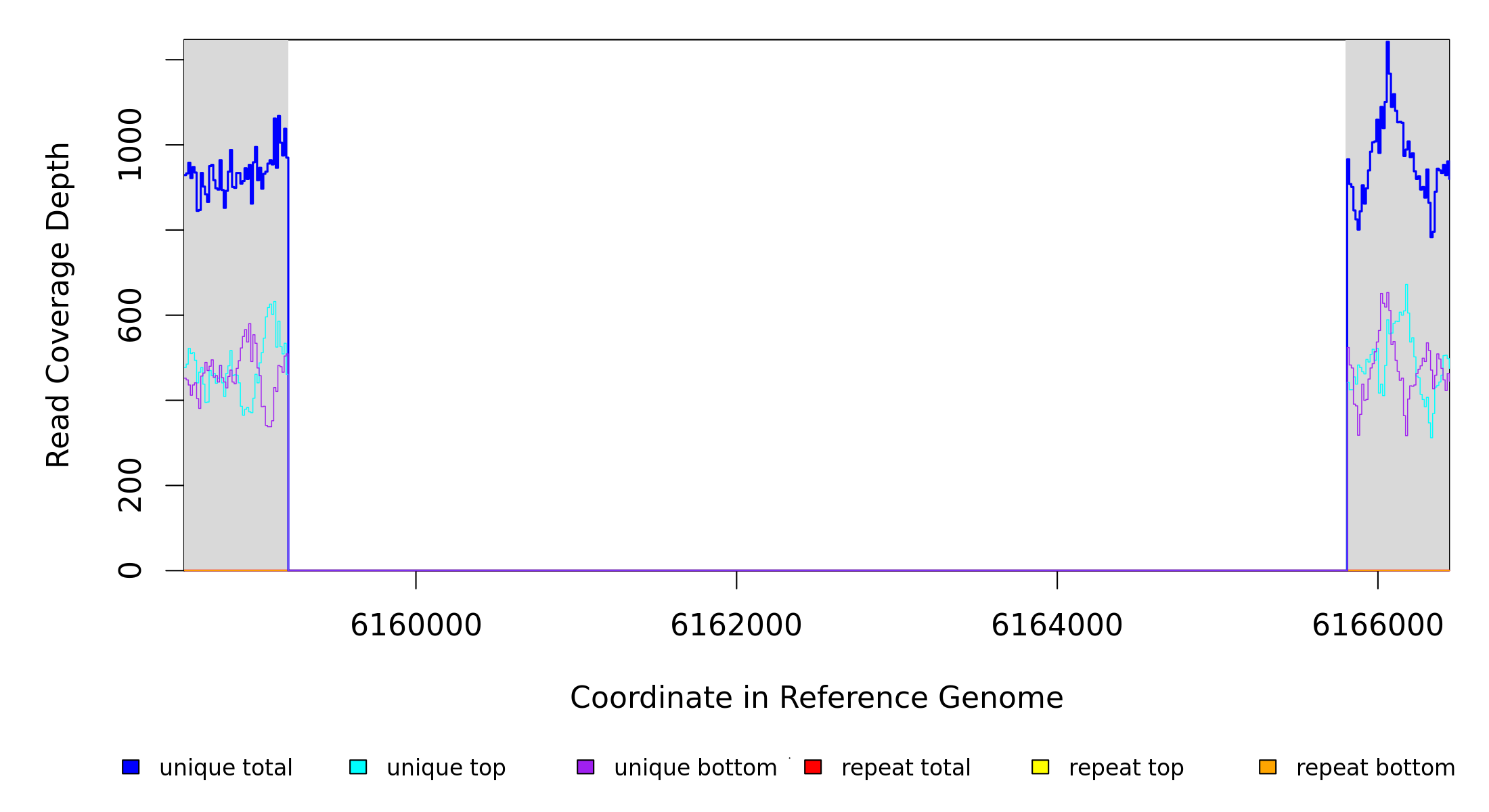Click the red repeat total legend swatch

pyautogui.click(x=813, y=767)
